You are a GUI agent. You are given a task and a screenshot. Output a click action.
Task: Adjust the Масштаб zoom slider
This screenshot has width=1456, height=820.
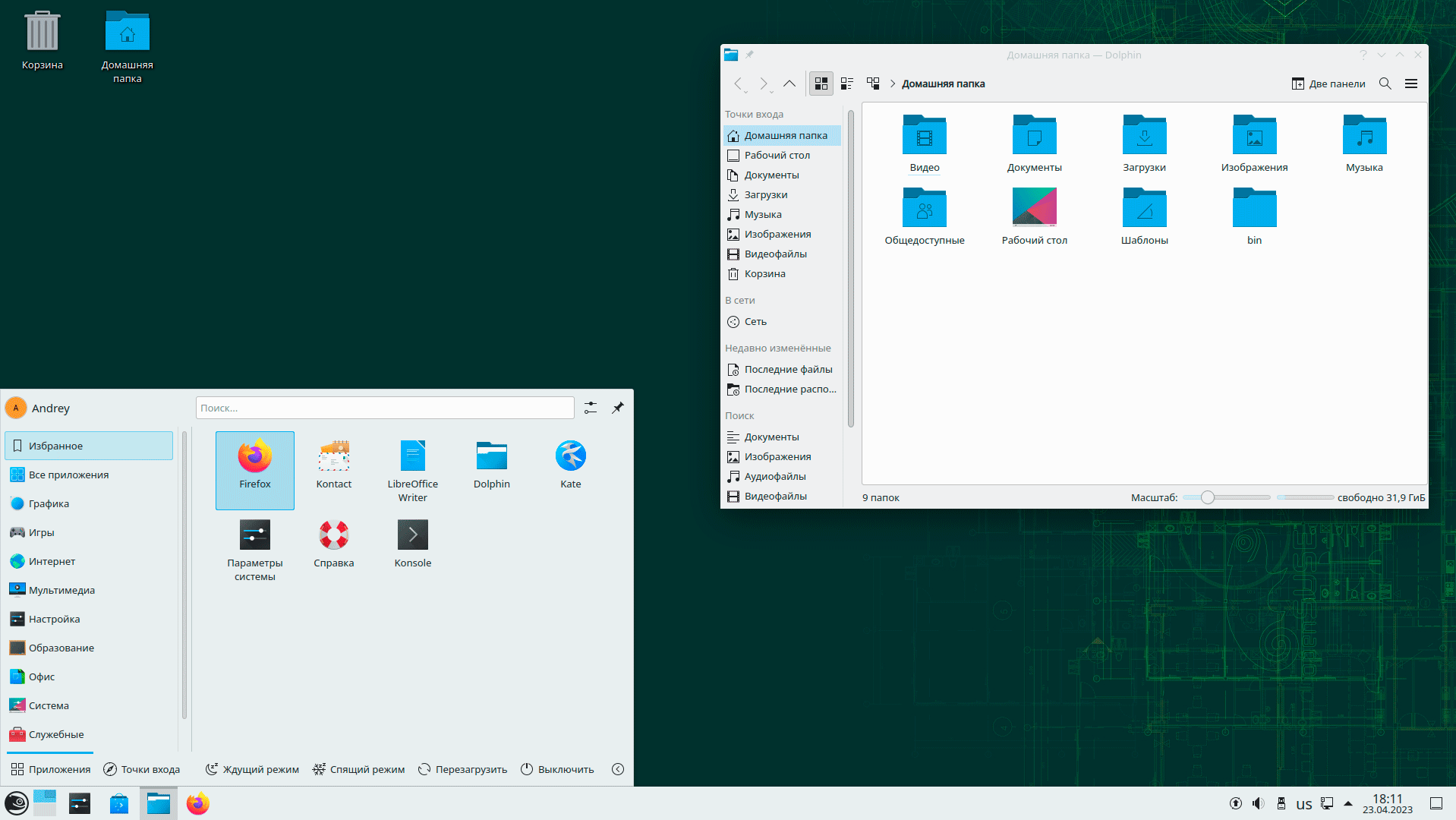pyautogui.click(x=1207, y=497)
